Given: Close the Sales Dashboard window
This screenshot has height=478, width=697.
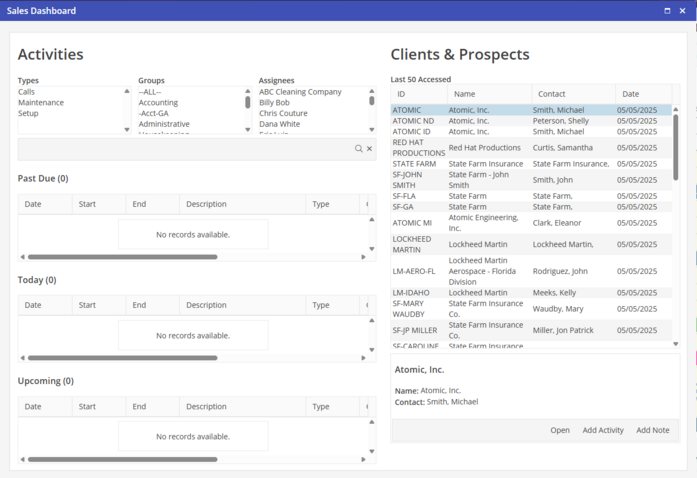Looking at the screenshot, I should 683,11.
